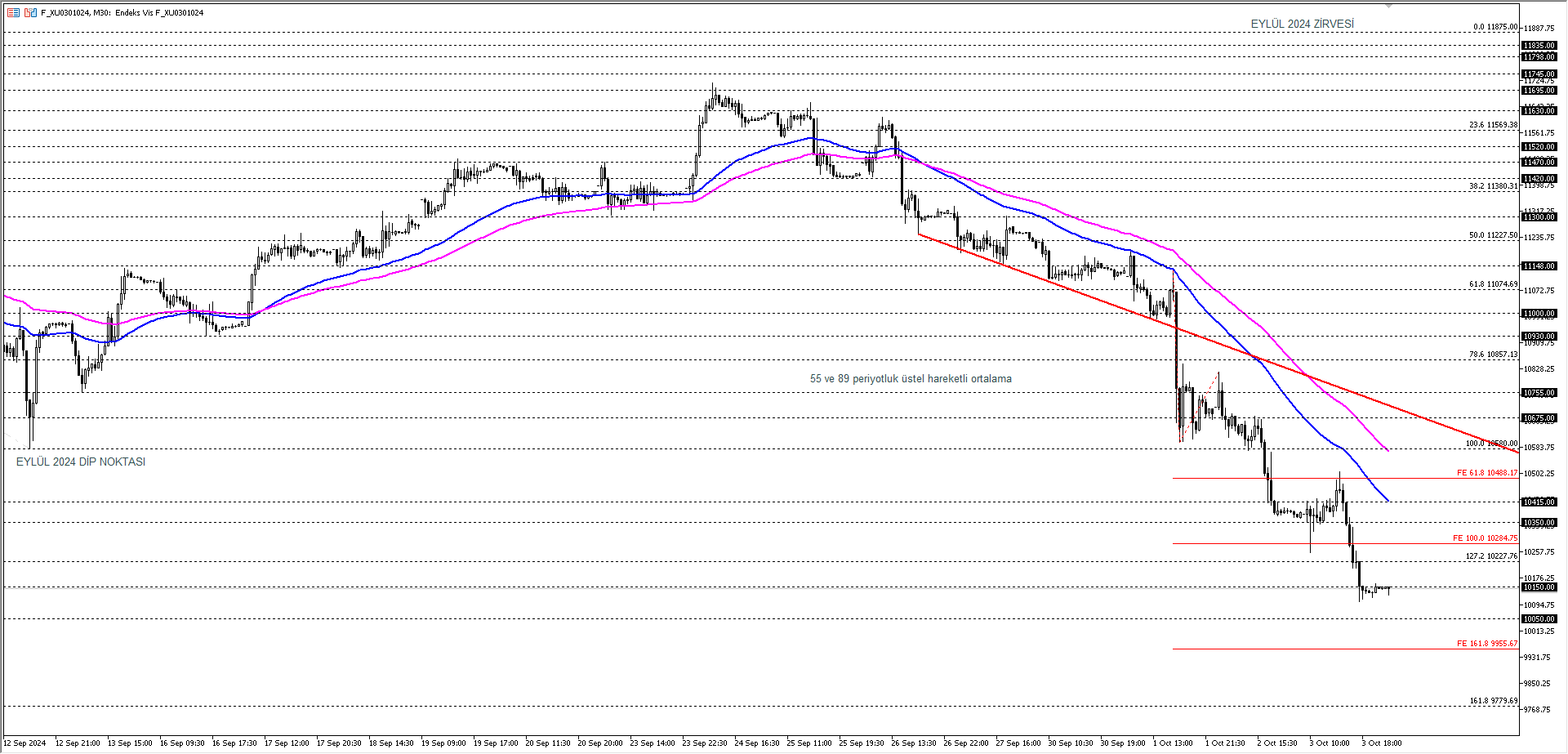Click the EYLÜL 2024 DİP NOKTASI label
Screen dimensions: 1568x754
coord(81,462)
